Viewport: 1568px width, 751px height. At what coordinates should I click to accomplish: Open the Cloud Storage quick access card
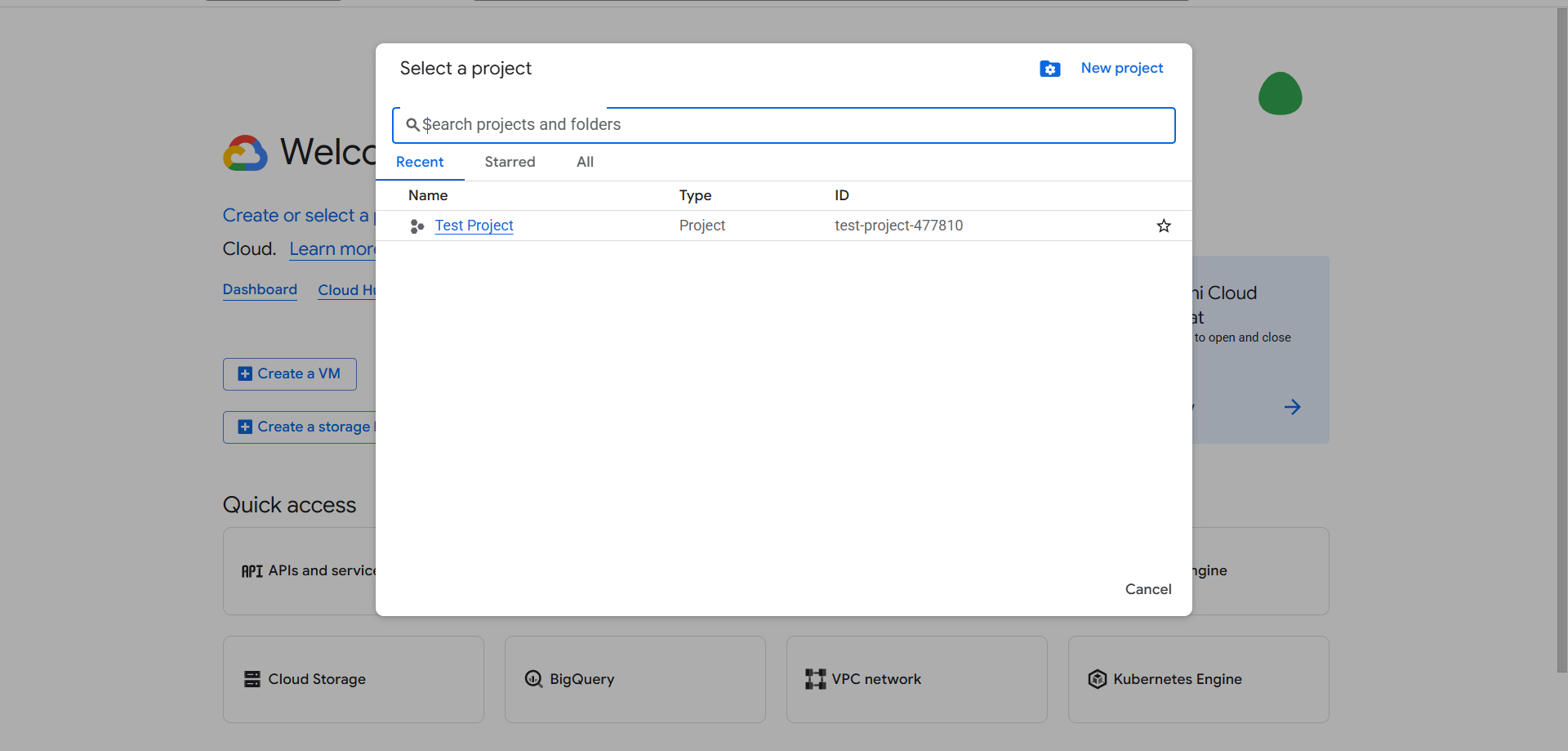tap(354, 680)
